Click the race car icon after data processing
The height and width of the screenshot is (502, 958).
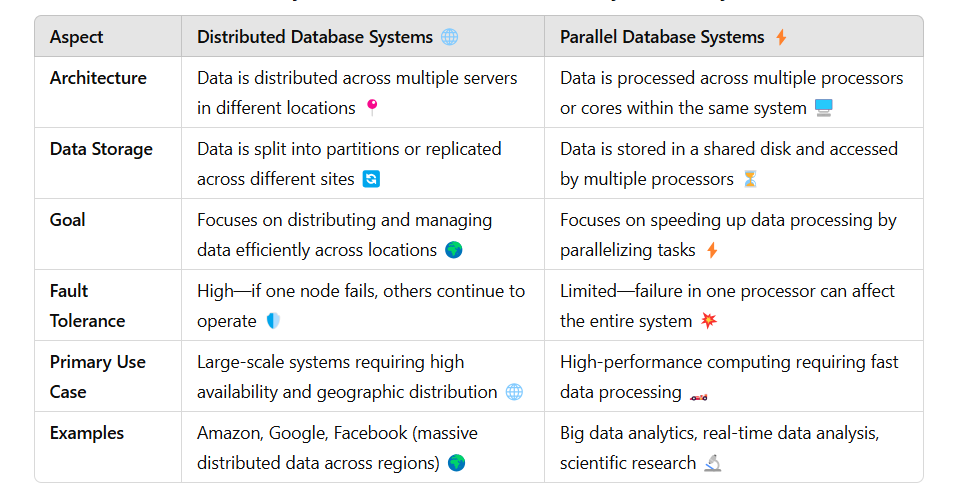pyautogui.click(x=698, y=397)
